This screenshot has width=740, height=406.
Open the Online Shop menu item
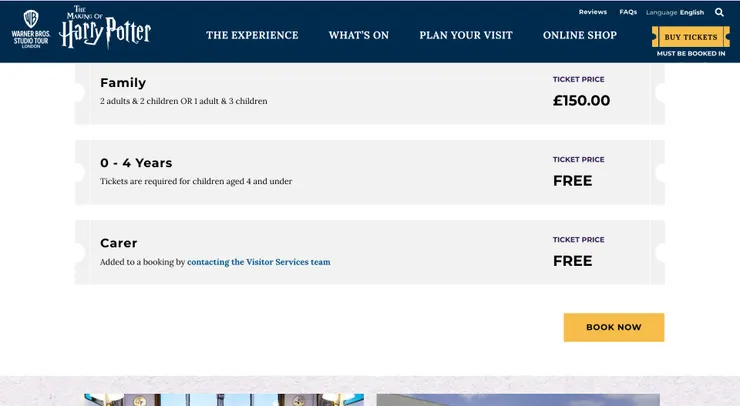(580, 35)
